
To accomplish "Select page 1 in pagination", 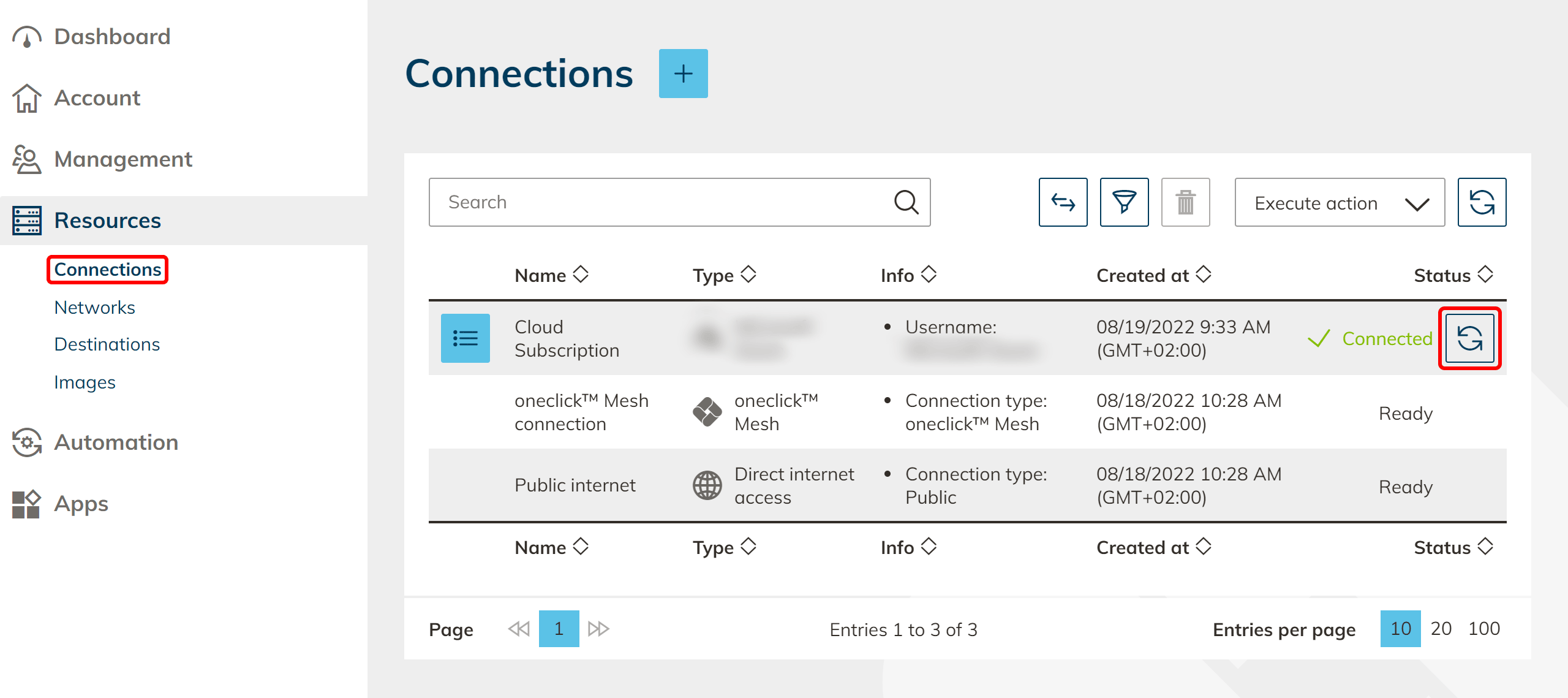I will 559,628.
